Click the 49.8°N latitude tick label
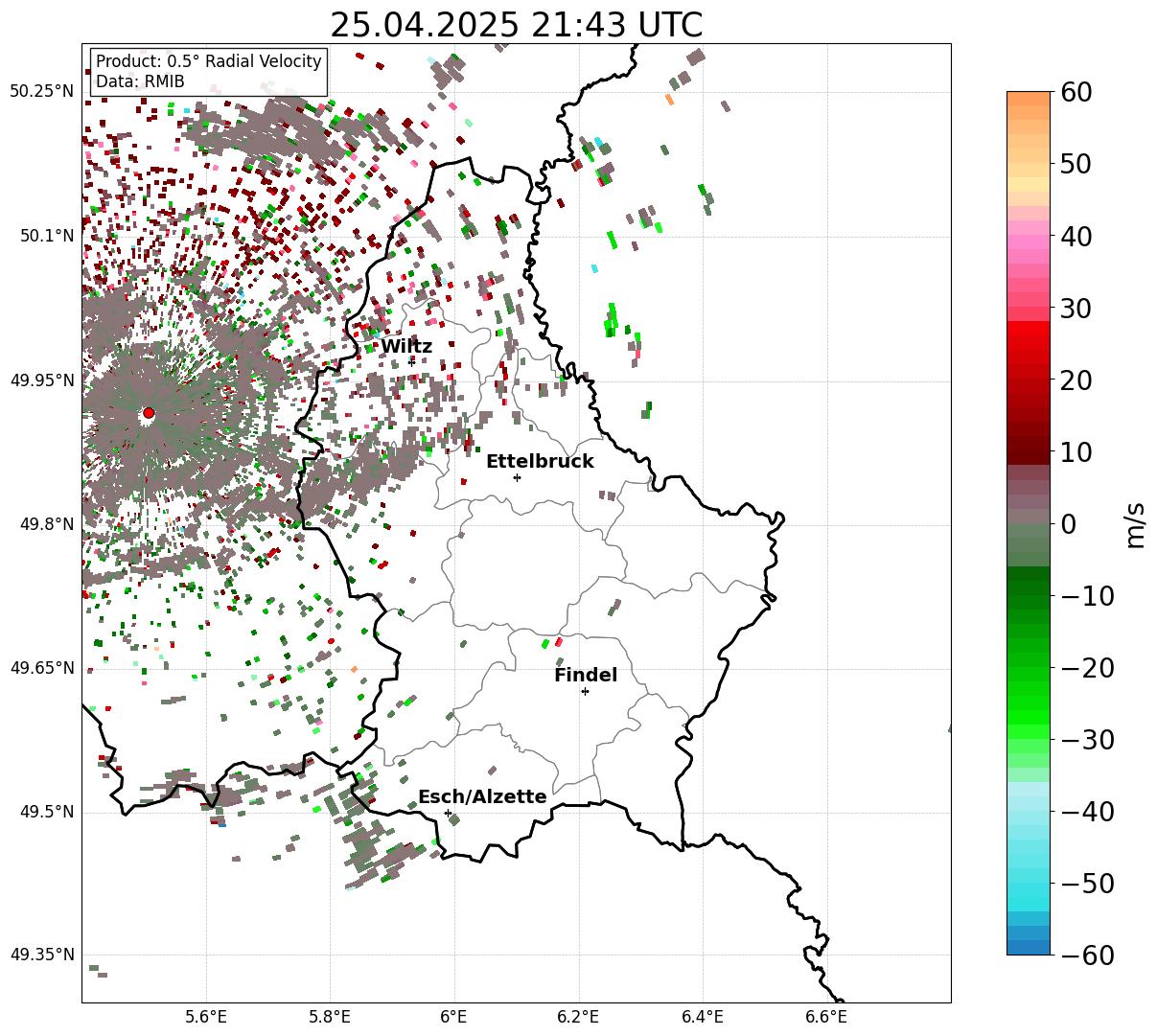This screenshot has height=1036, width=1157. click(46, 524)
